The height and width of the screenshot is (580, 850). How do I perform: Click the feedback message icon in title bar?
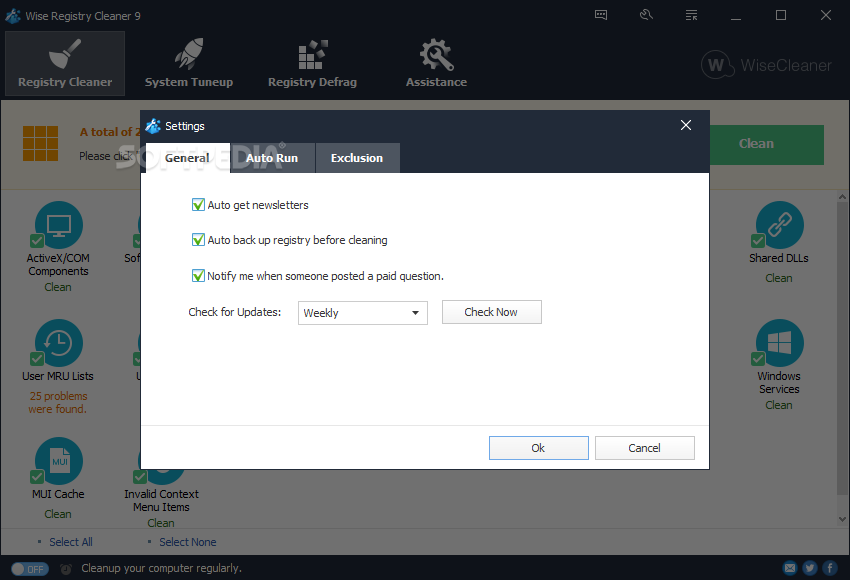click(601, 15)
